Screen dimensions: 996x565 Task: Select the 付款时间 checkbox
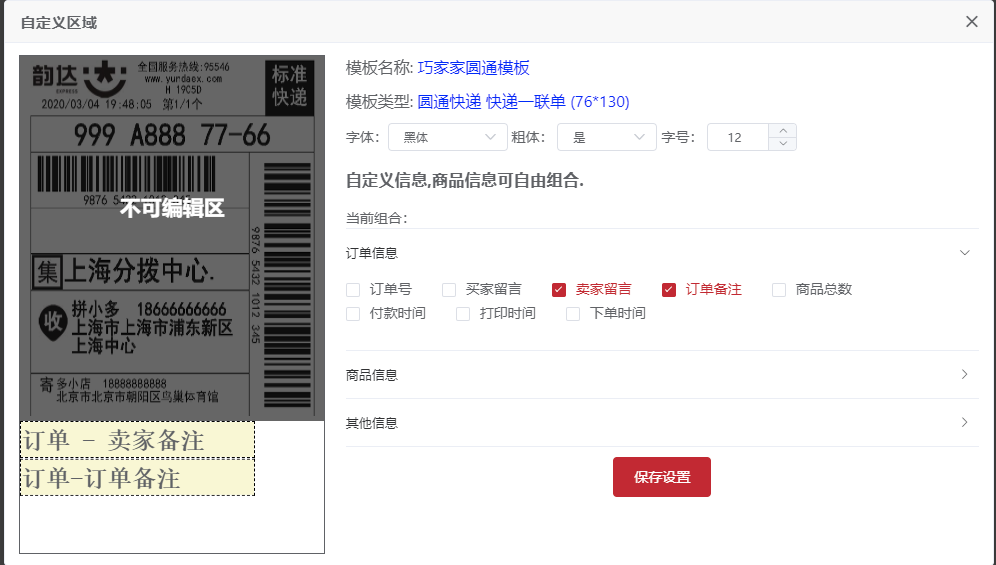coord(353,314)
